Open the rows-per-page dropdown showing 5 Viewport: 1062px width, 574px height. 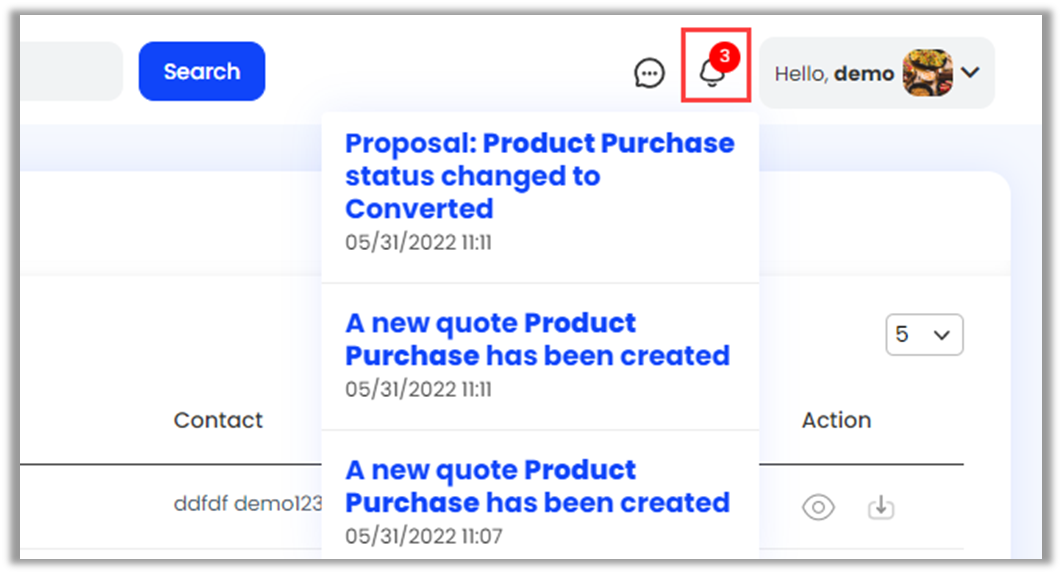[924, 335]
